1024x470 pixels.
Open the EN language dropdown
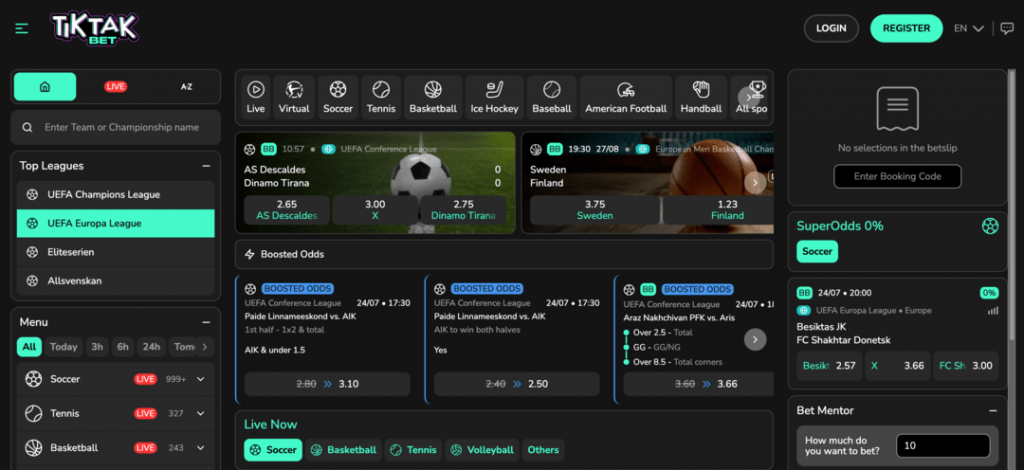coord(968,29)
